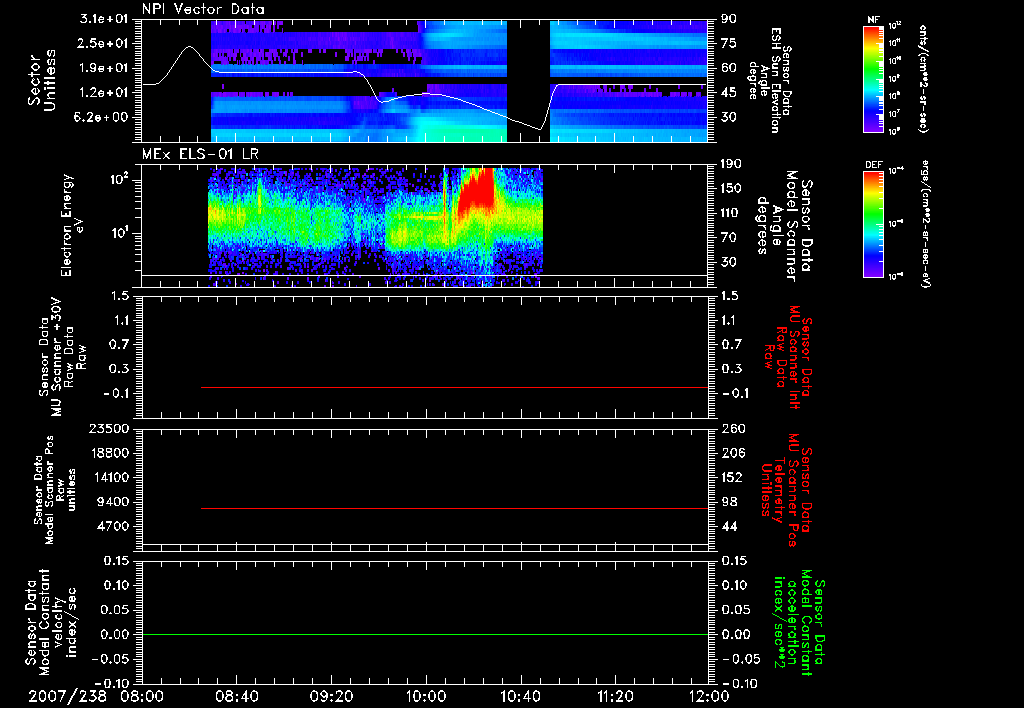
Task: Select the DEF color scale bar
Action: click(874, 224)
